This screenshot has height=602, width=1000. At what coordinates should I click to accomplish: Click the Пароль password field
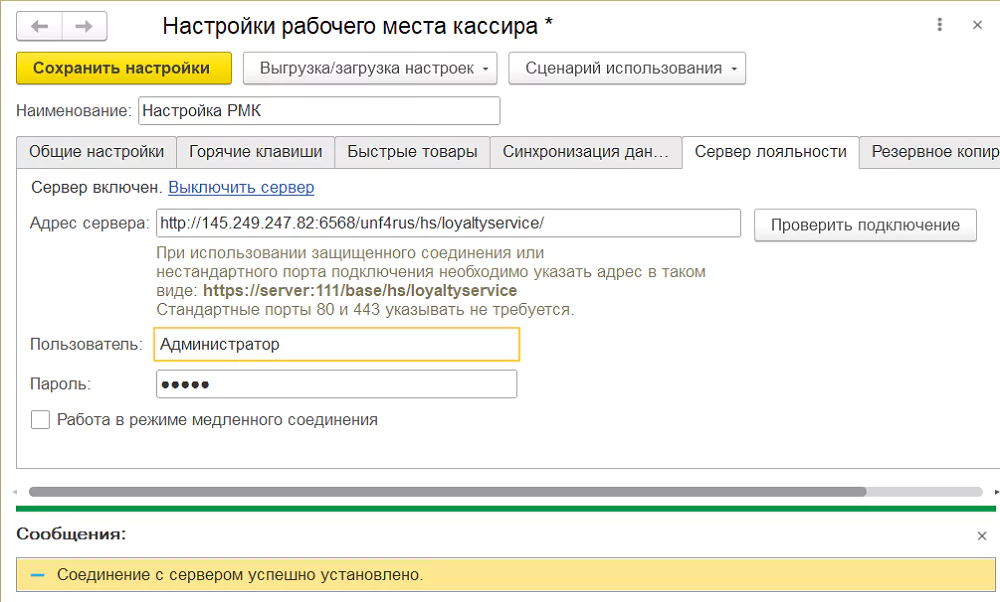tap(336, 384)
